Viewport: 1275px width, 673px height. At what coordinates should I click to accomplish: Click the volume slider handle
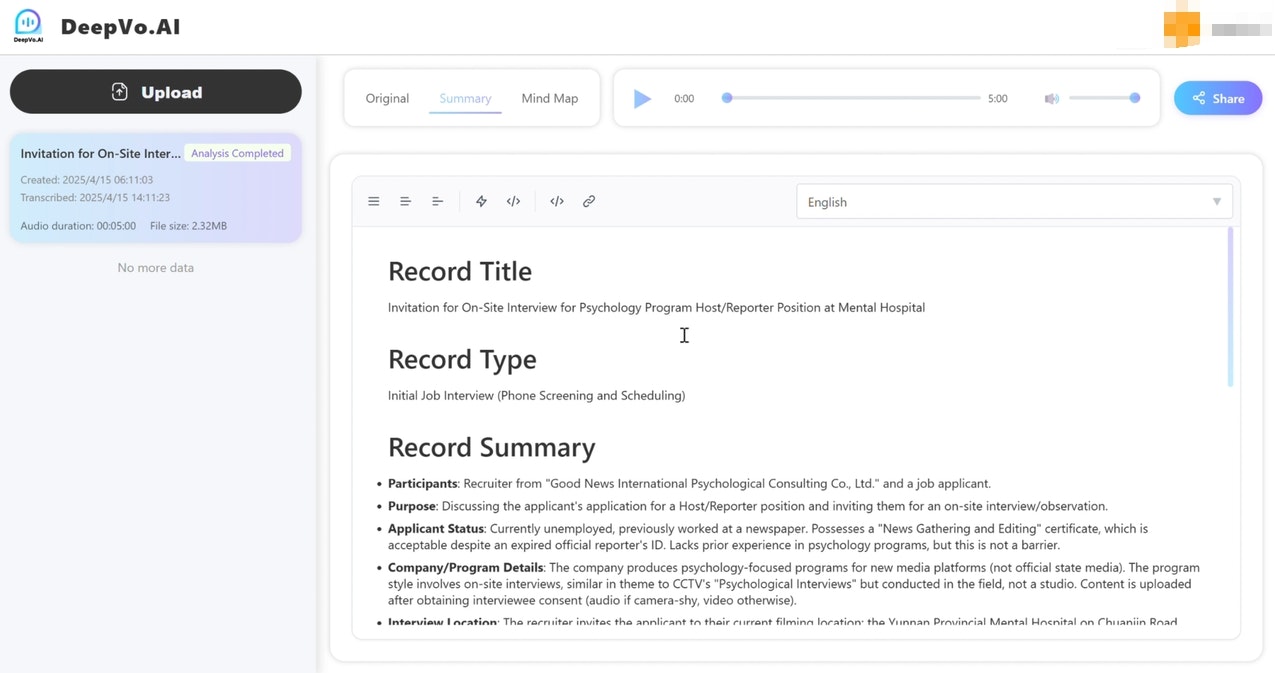(1134, 98)
